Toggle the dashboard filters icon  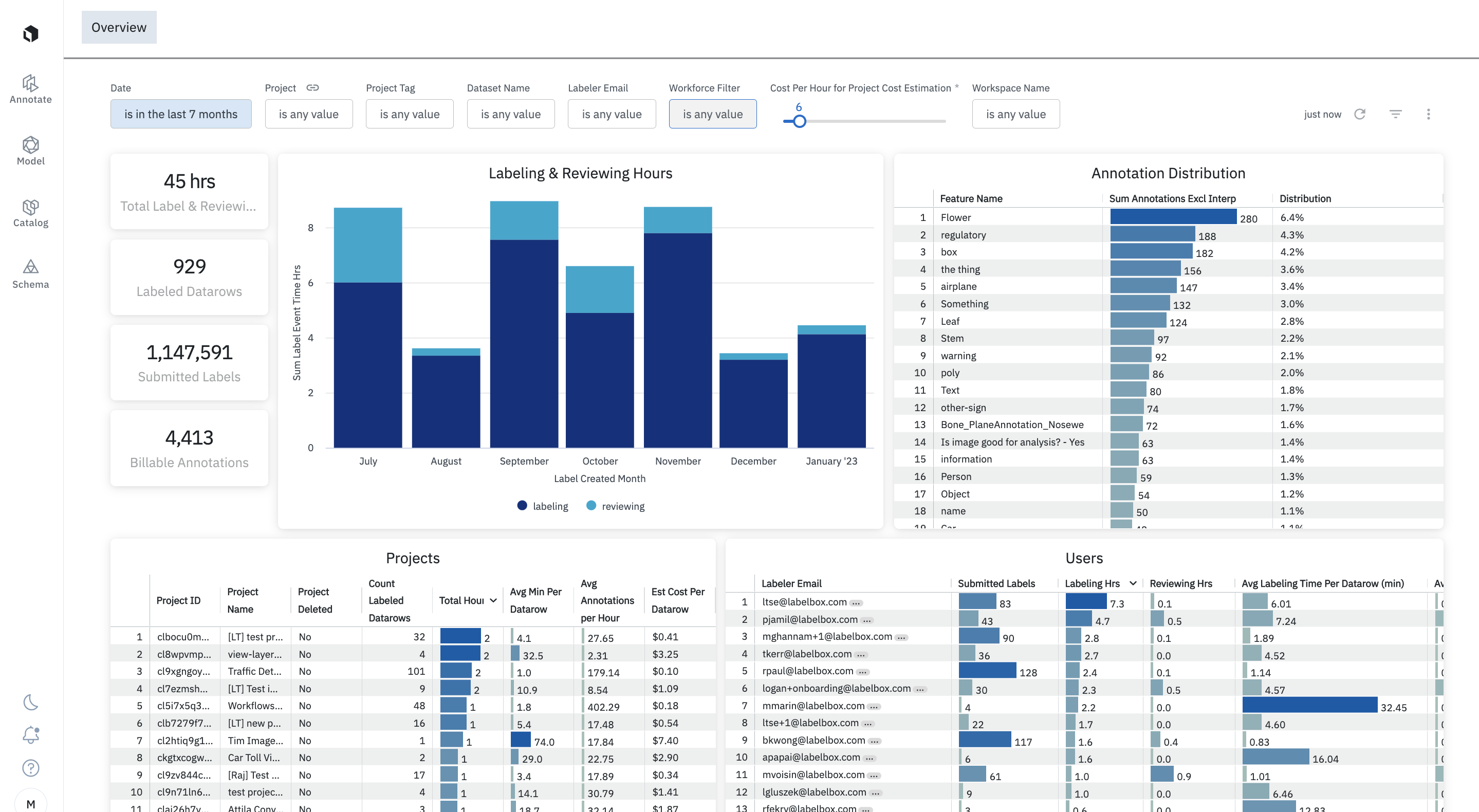[x=1395, y=114]
